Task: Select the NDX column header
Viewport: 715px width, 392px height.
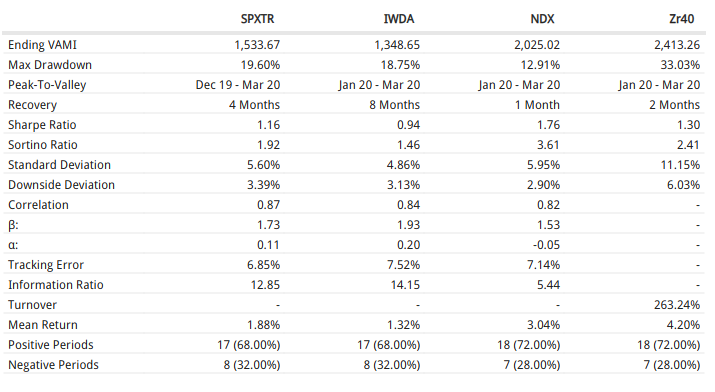Action: 542,19
